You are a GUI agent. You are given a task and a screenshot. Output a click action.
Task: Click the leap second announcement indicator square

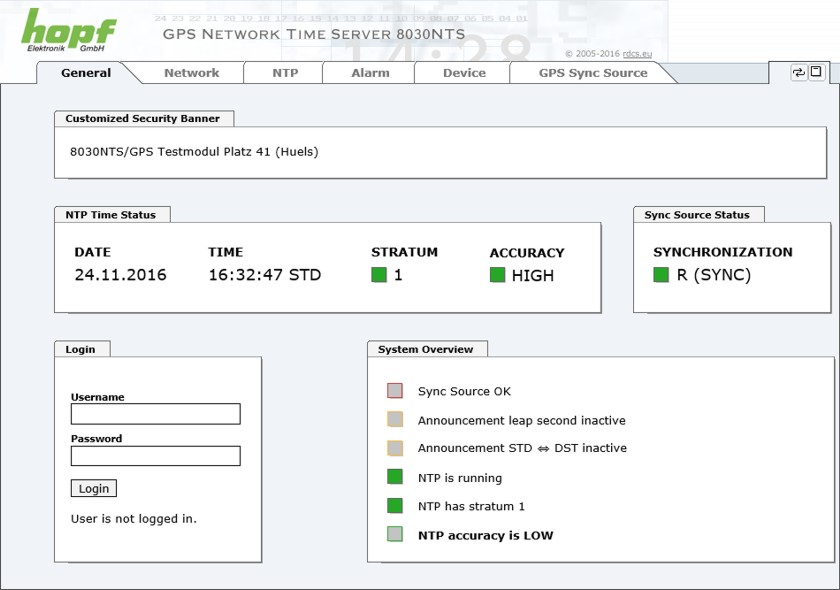coord(395,420)
